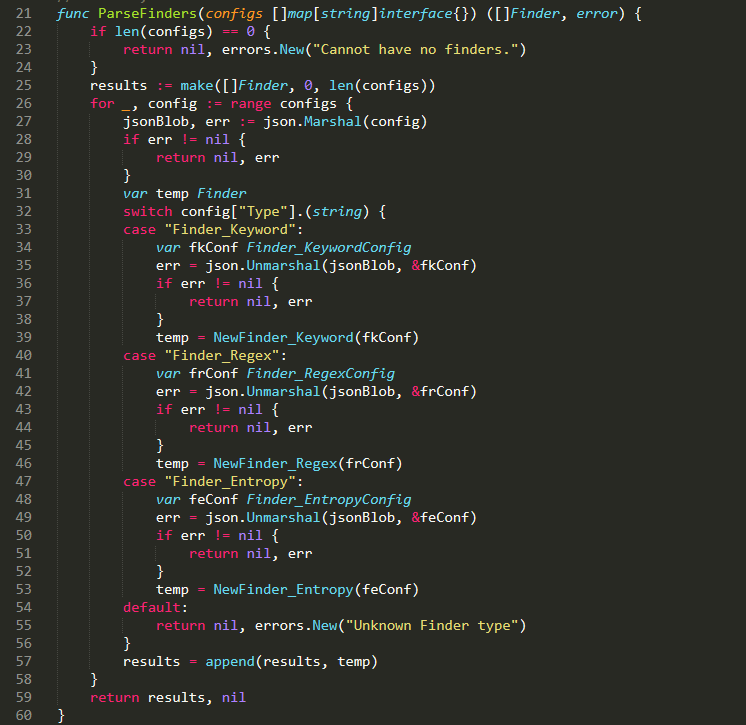Click line number 57 in the gutter
The height and width of the screenshot is (725, 746).
[x=23, y=662]
